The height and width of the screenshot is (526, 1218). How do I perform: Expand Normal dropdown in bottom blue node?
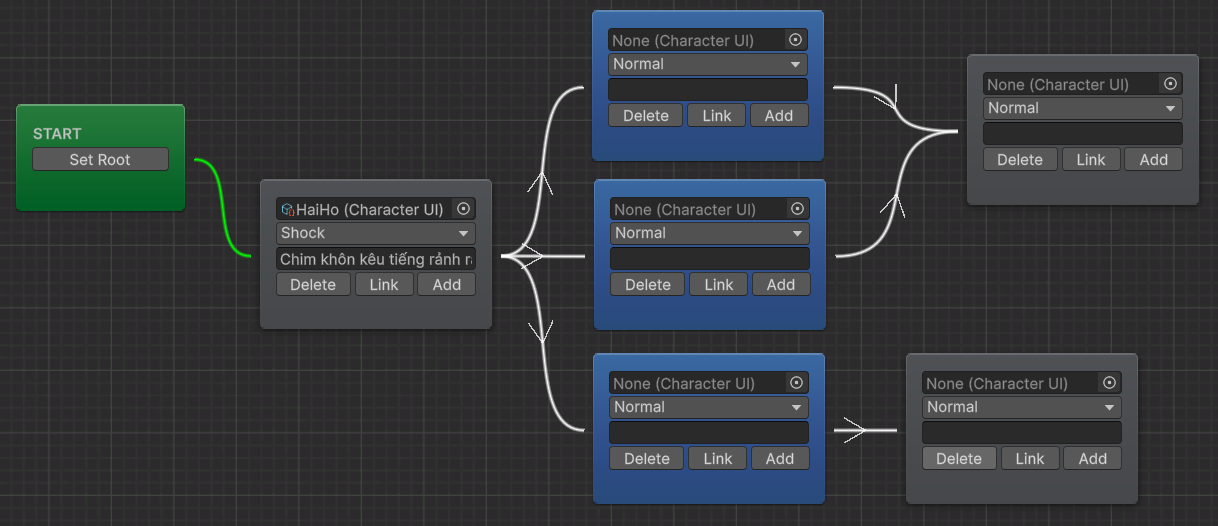coord(709,407)
